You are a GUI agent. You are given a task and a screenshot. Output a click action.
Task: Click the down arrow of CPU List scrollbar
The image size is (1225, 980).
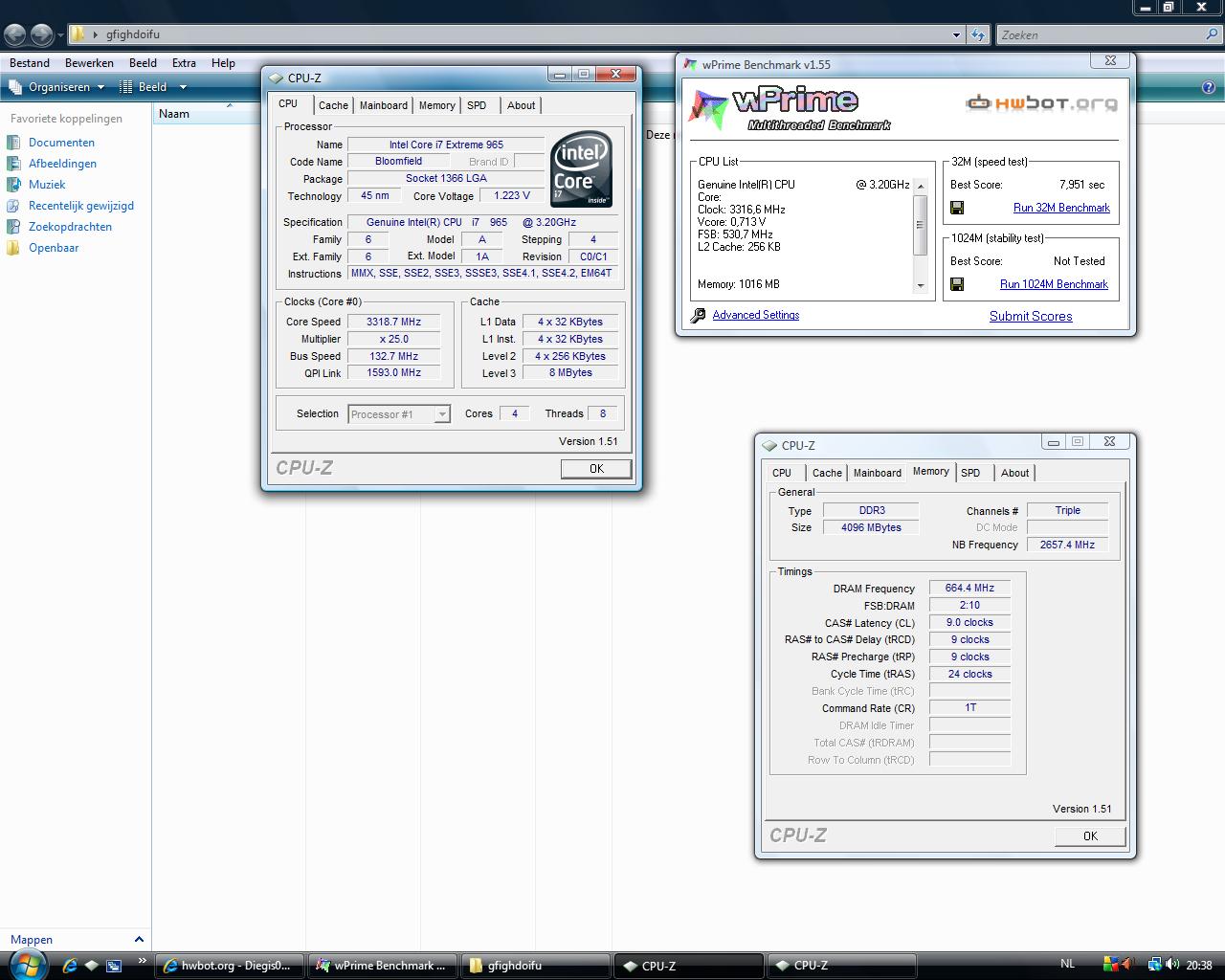coord(921,285)
